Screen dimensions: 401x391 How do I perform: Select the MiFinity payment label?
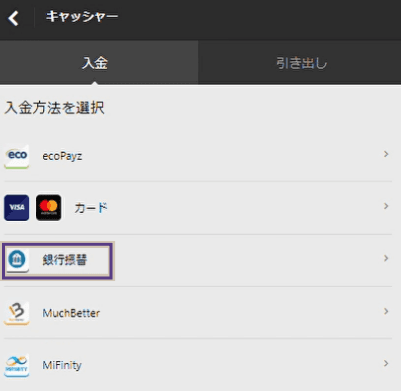click(x=62, y=365)
